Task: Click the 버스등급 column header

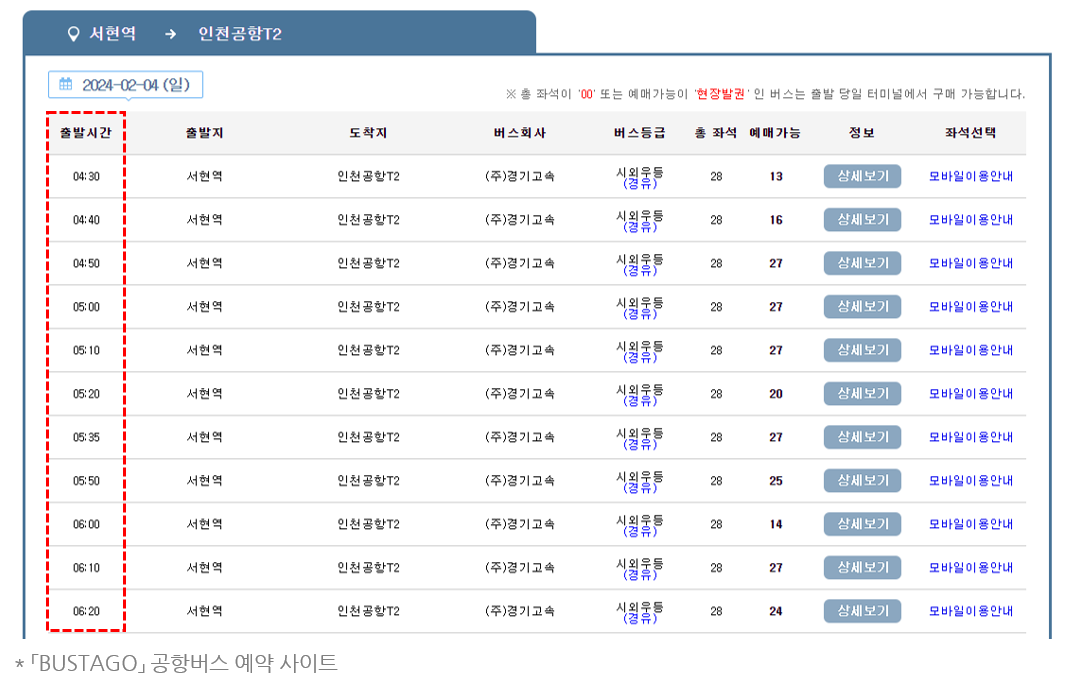Action: click(x=639, y=132)
